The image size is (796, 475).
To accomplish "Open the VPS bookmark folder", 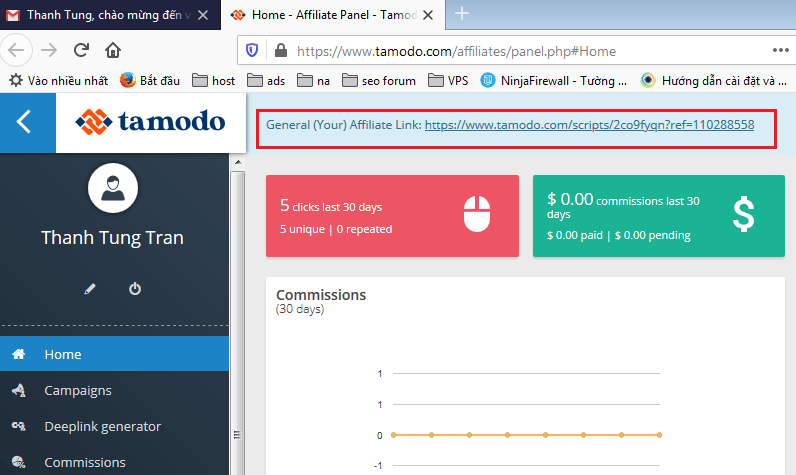I will (x=448, y=81).
